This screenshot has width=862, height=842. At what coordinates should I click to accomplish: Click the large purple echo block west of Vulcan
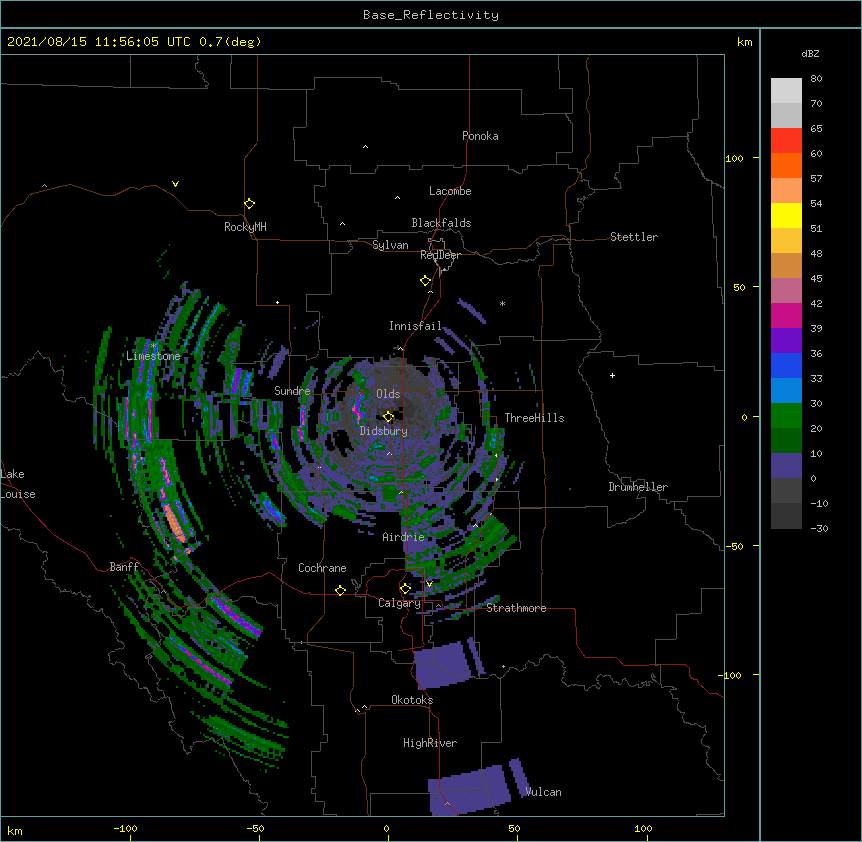(x=469, y=790)
